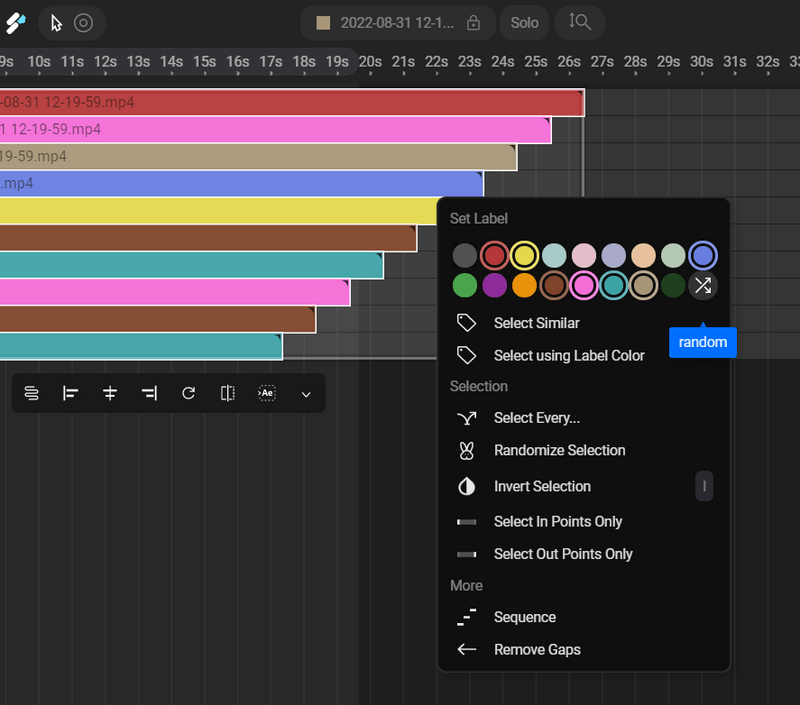Click the flip/mirror icon in the toolbar
This screenshot has height=705, width=800.
coord(227,393)
